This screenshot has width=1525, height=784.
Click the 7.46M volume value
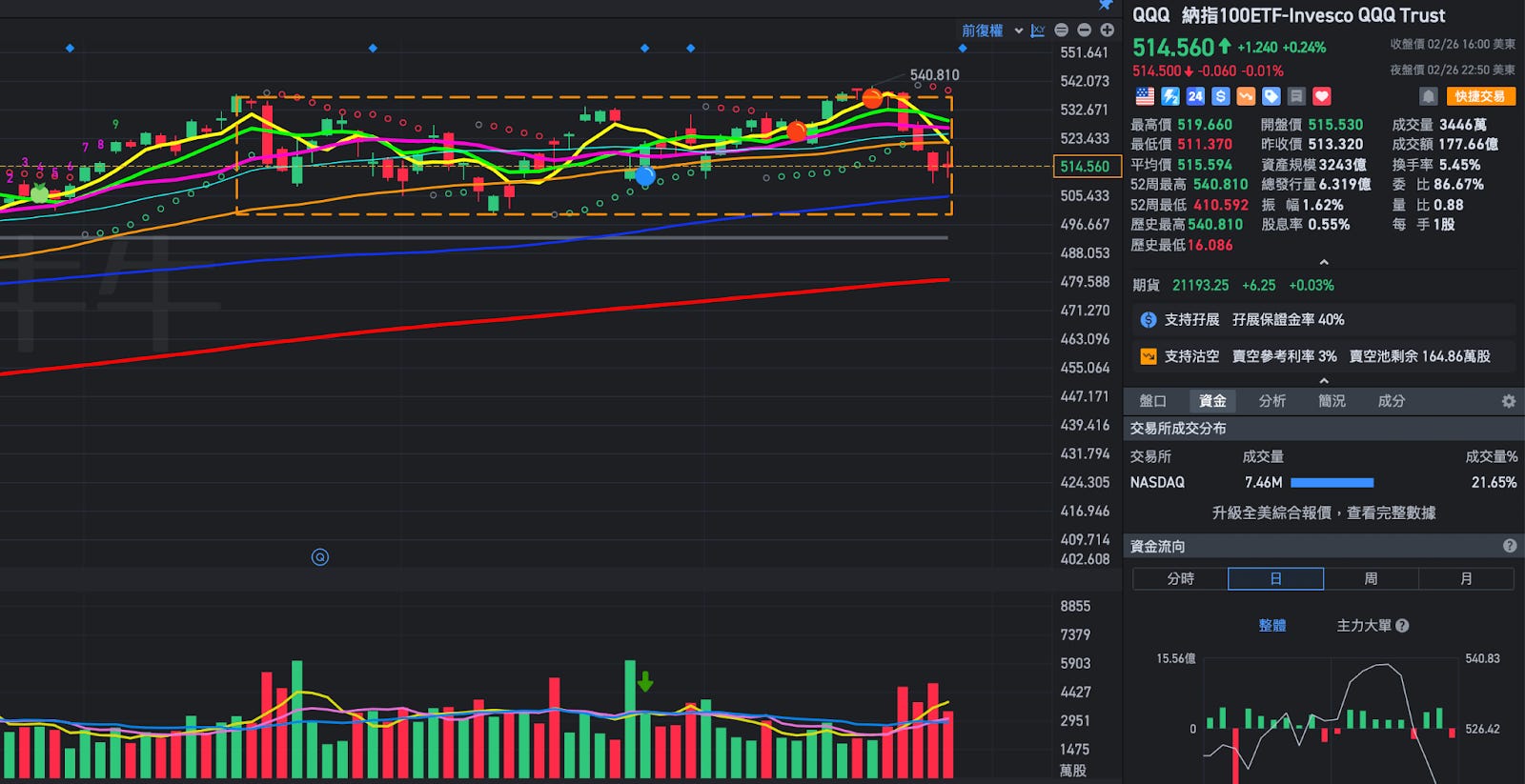(x=1263, y=483)
